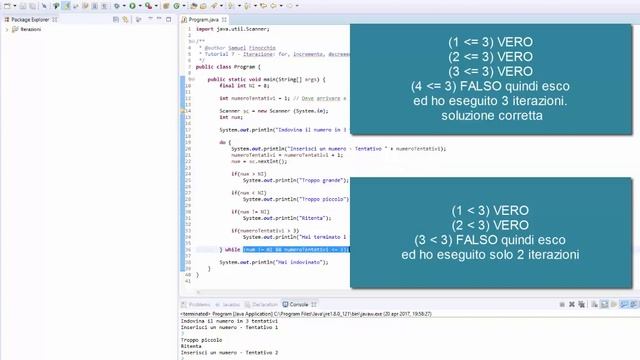Click the Forward navigation arrow
This screenshot has width=640, height=360.
pyautogui.click(x=289, y=6)
